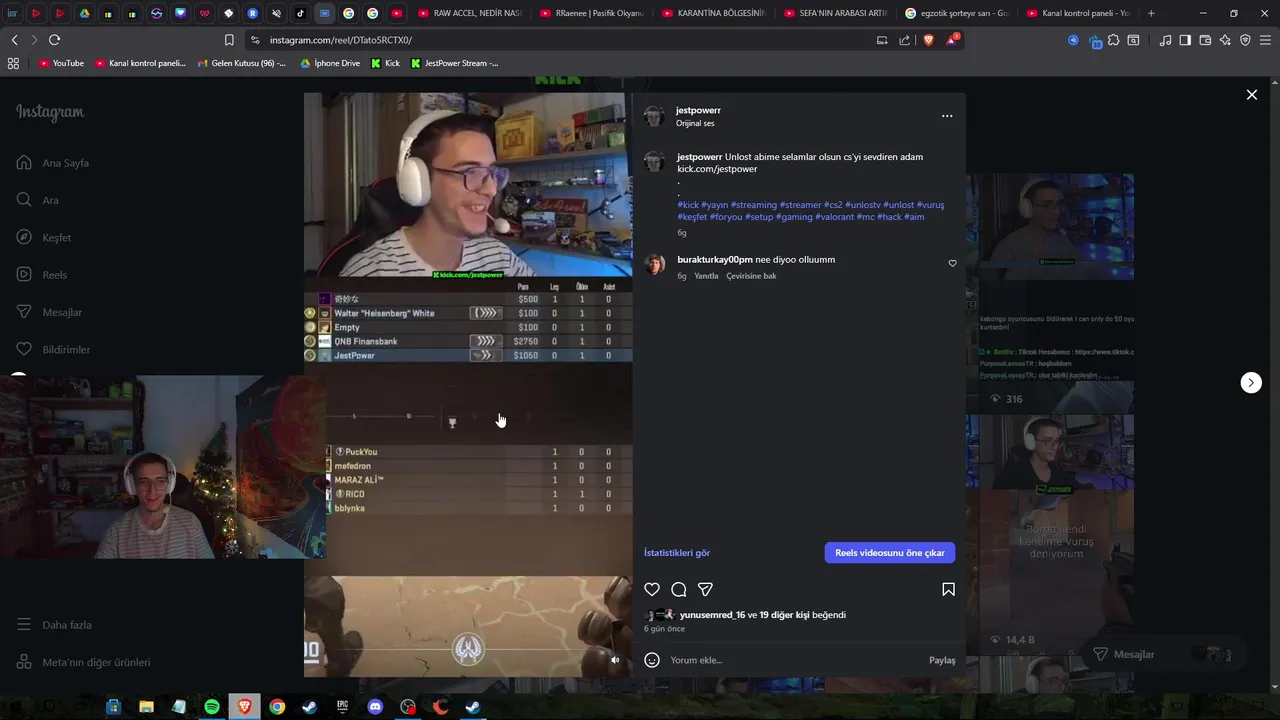This screenshot has width=1280, height=720.
Task: Open the three-dot more options menu
Action: (x=947, y=116)
